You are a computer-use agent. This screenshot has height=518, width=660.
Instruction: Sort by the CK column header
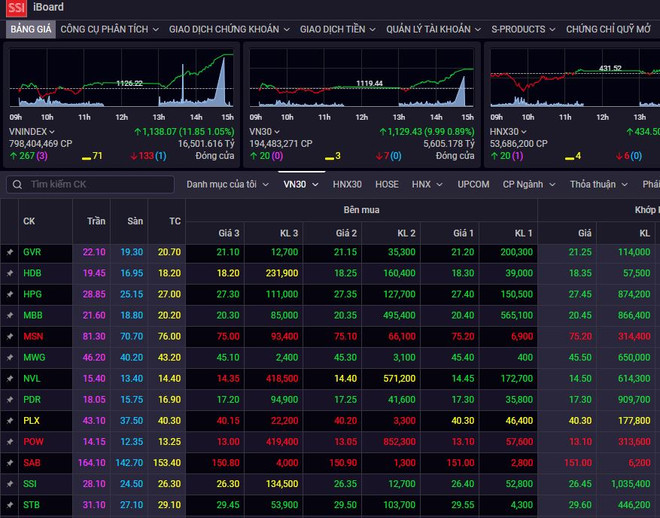tap(29, 220)
